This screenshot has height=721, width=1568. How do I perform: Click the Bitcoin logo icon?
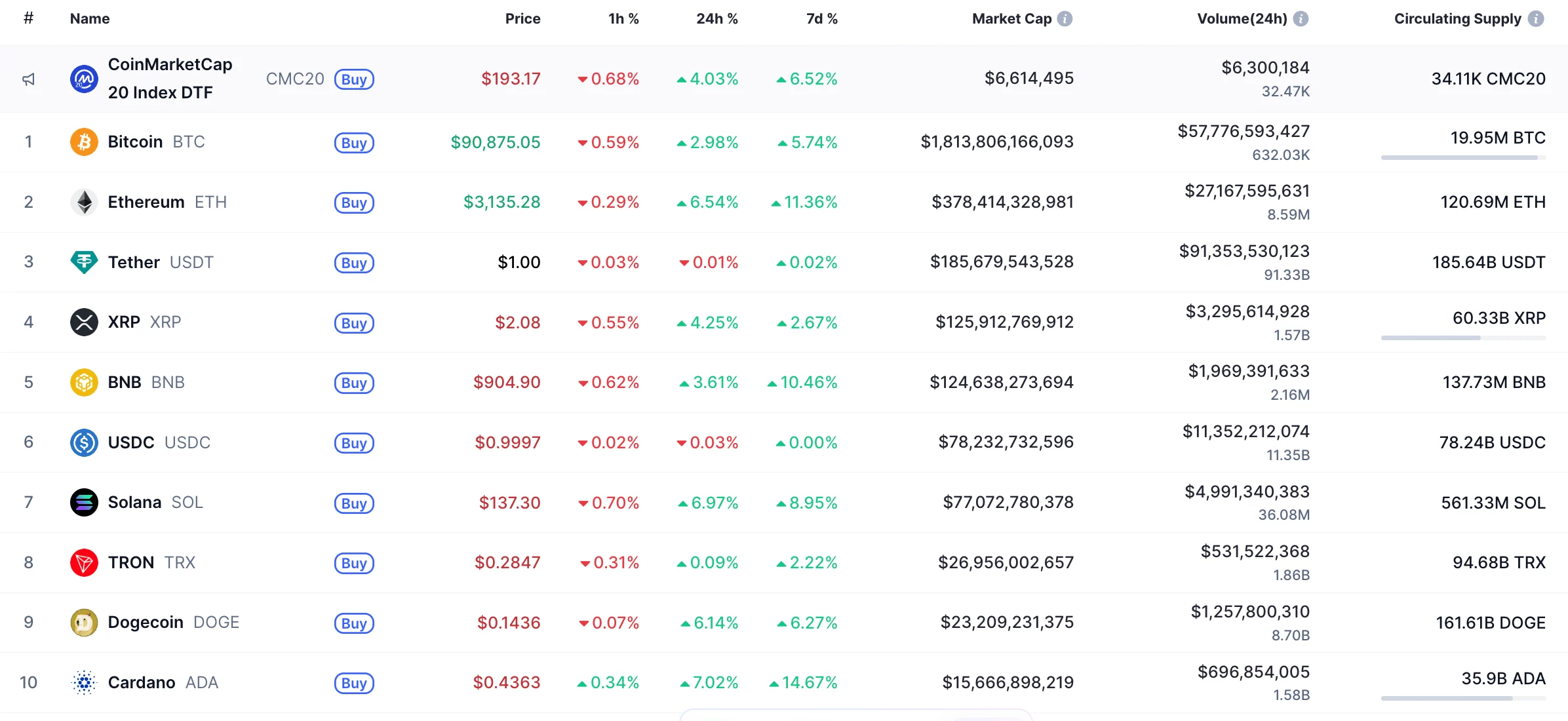coord(84,142)
